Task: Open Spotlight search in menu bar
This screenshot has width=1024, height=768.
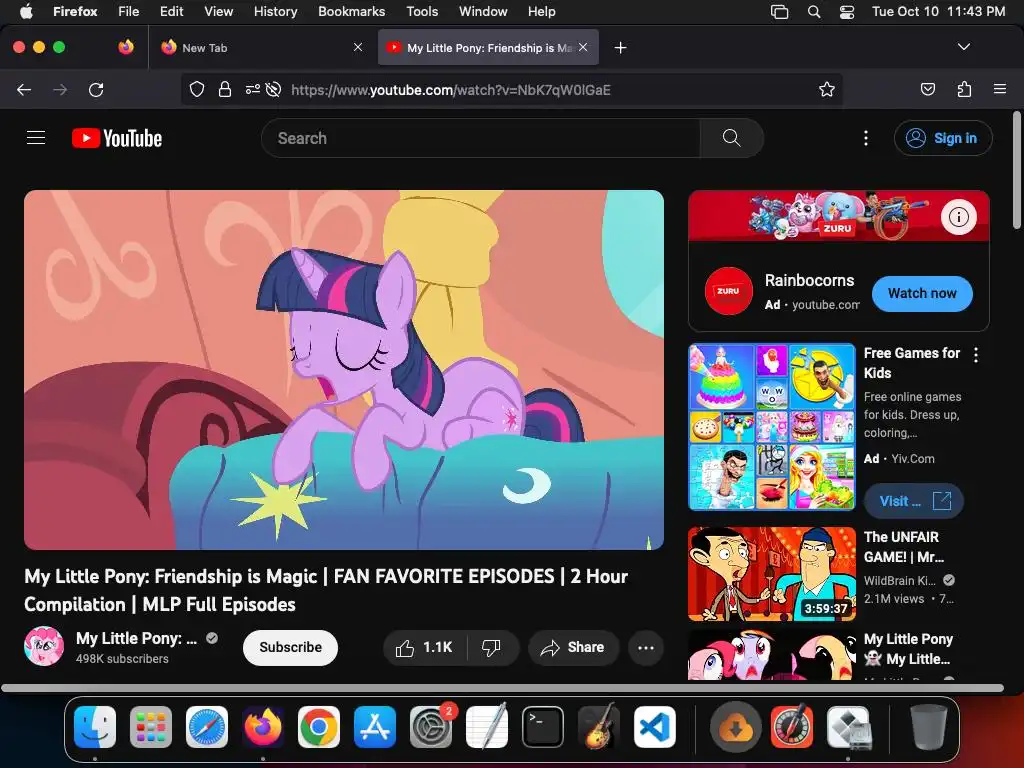Action: (814, 12)
